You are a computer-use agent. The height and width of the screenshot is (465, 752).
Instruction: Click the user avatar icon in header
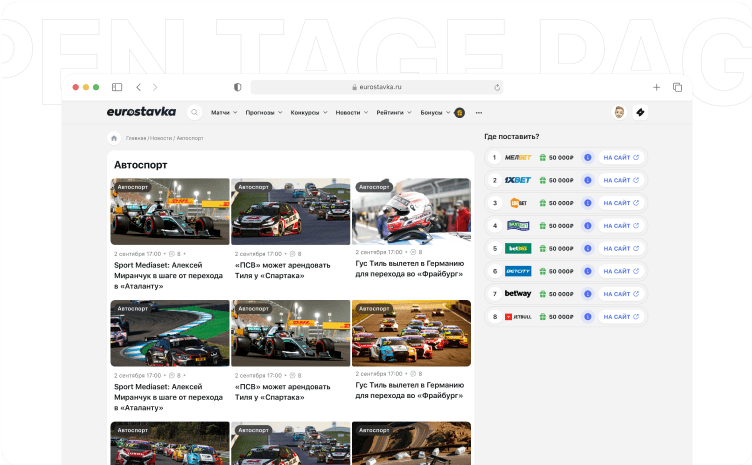pyautogui.click(x=619, y=113)
